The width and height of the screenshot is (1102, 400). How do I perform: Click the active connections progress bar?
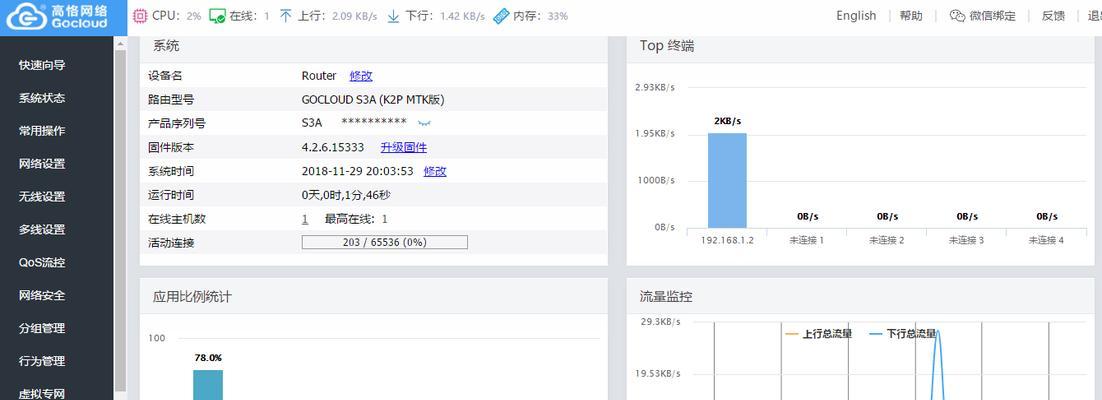point(384,243)
